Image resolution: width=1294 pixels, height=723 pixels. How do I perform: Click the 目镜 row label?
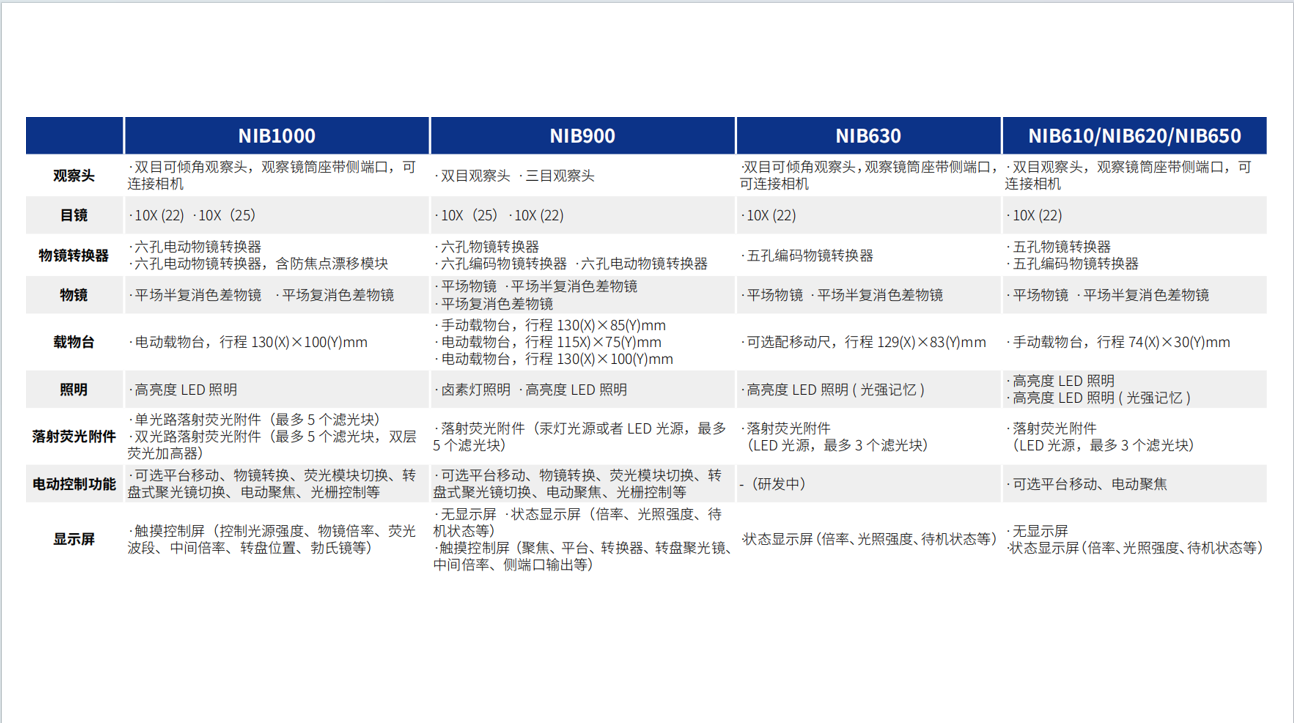click(x=73, y=215)
